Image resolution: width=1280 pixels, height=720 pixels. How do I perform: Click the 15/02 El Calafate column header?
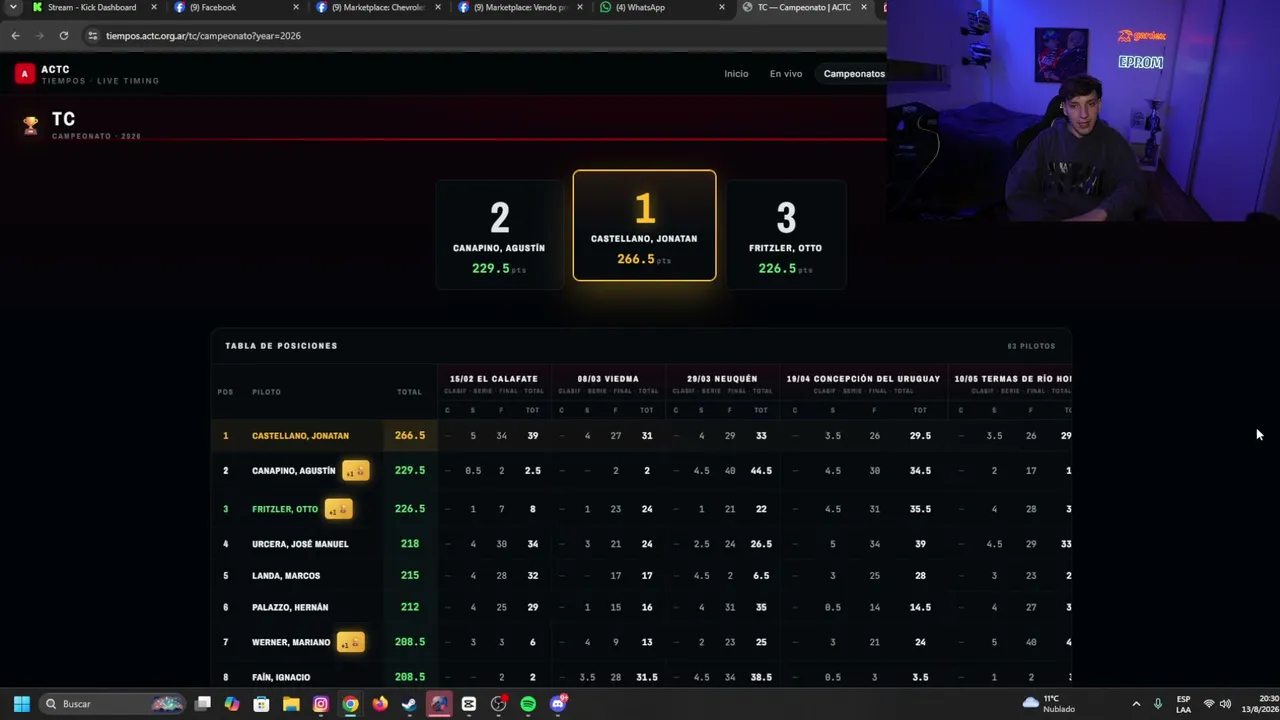[x=494, y=379]
